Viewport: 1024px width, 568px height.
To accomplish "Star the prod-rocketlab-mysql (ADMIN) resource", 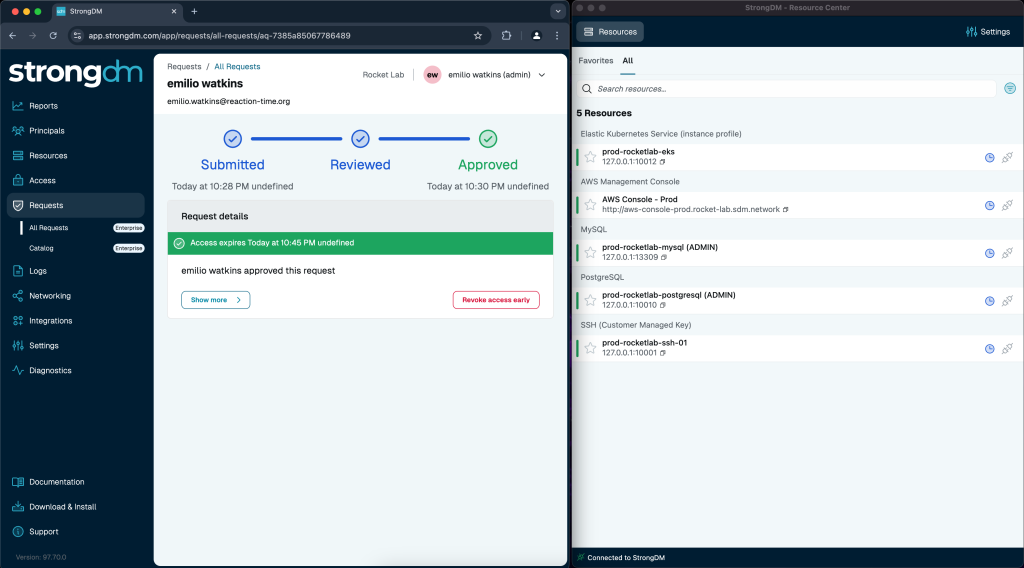I will coord(590,253).
